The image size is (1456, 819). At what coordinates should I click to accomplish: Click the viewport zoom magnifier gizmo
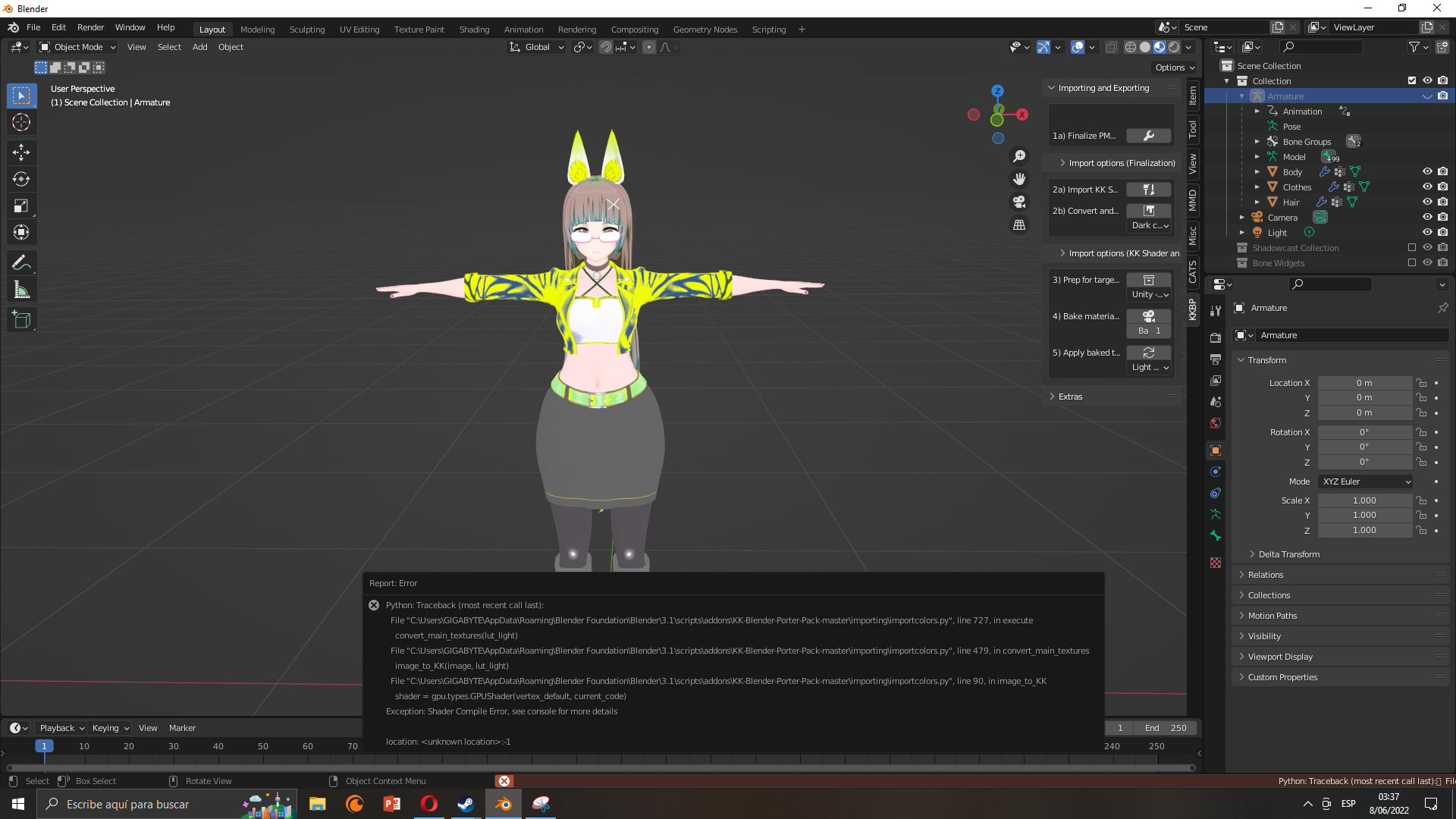[x=1019, y=155]
